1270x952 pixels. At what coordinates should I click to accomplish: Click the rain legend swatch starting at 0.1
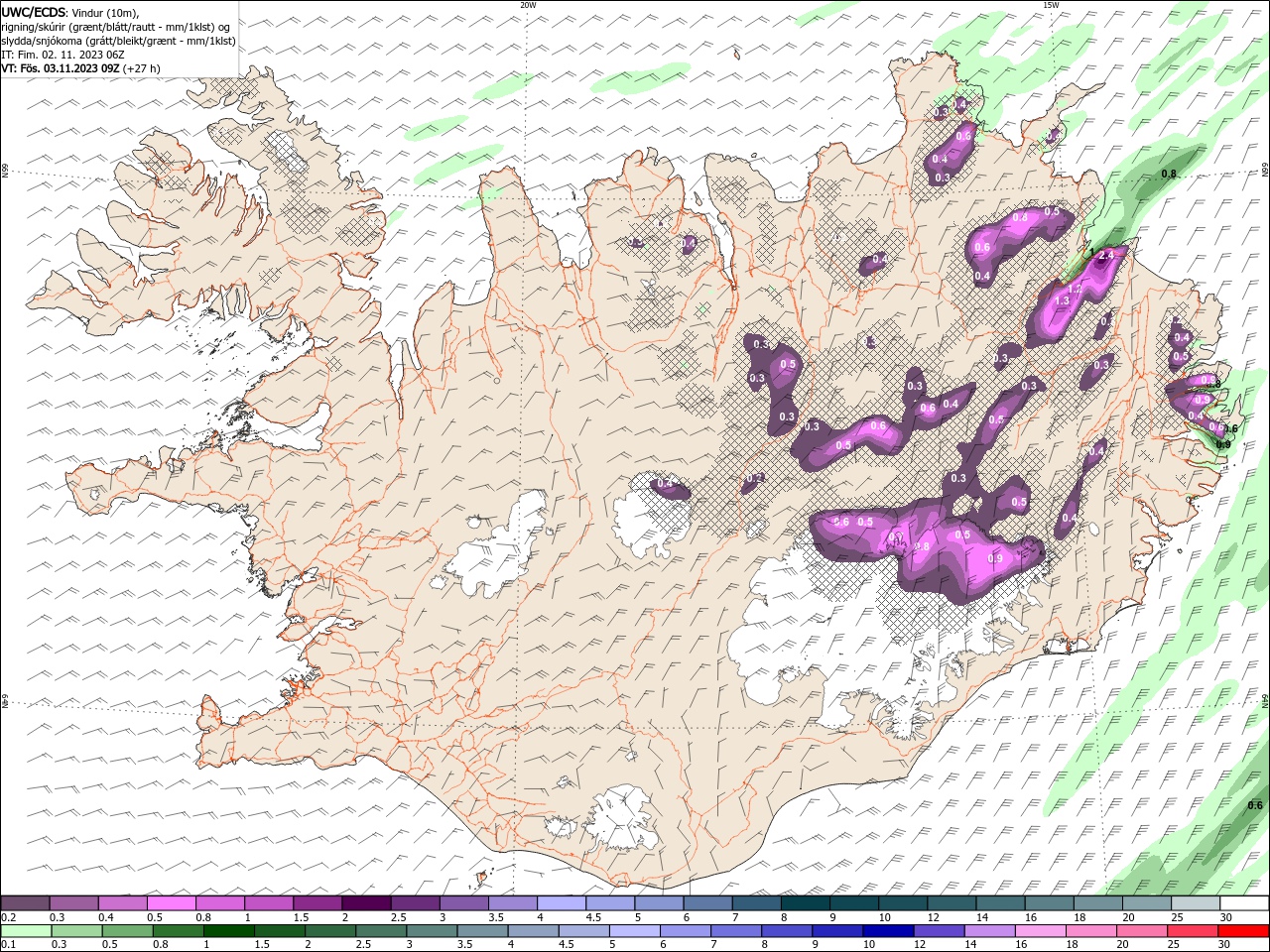26,931
